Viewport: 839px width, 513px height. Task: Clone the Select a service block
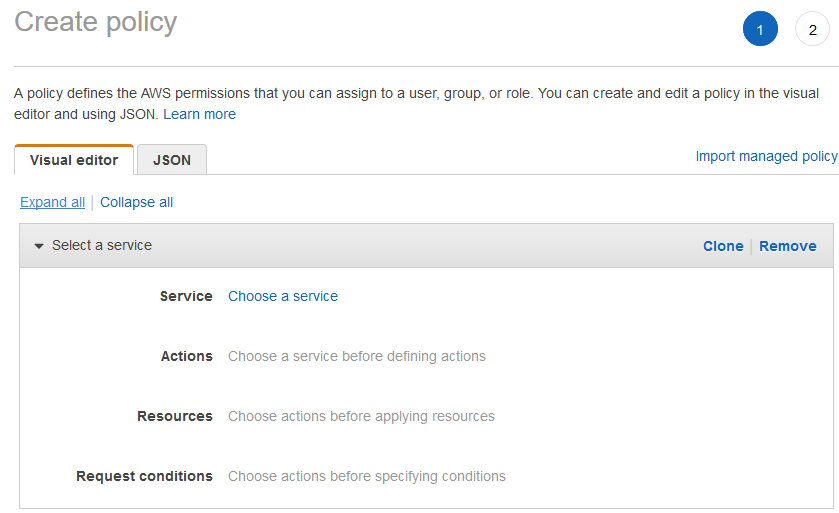723,246
